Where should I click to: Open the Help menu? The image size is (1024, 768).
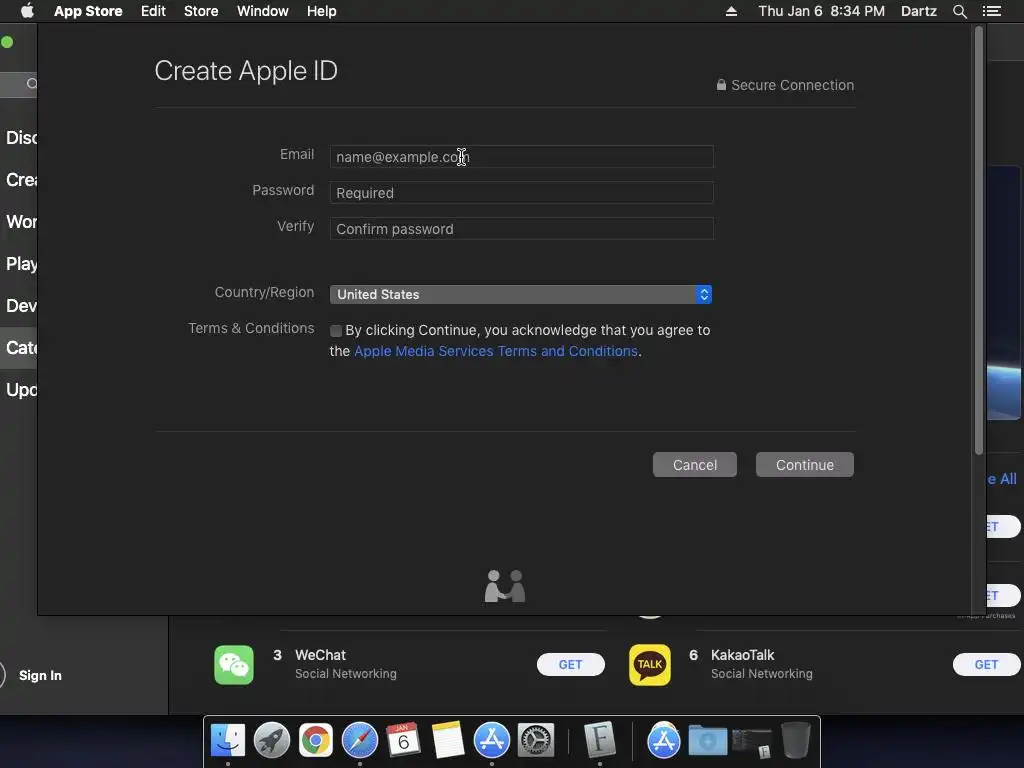pyautogui.click(x=322, y=11)
